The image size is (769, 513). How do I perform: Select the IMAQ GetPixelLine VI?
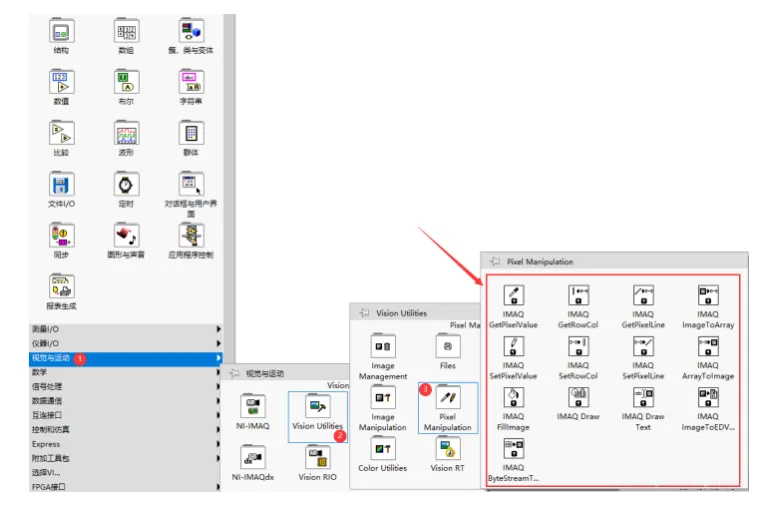click(643, 295)
